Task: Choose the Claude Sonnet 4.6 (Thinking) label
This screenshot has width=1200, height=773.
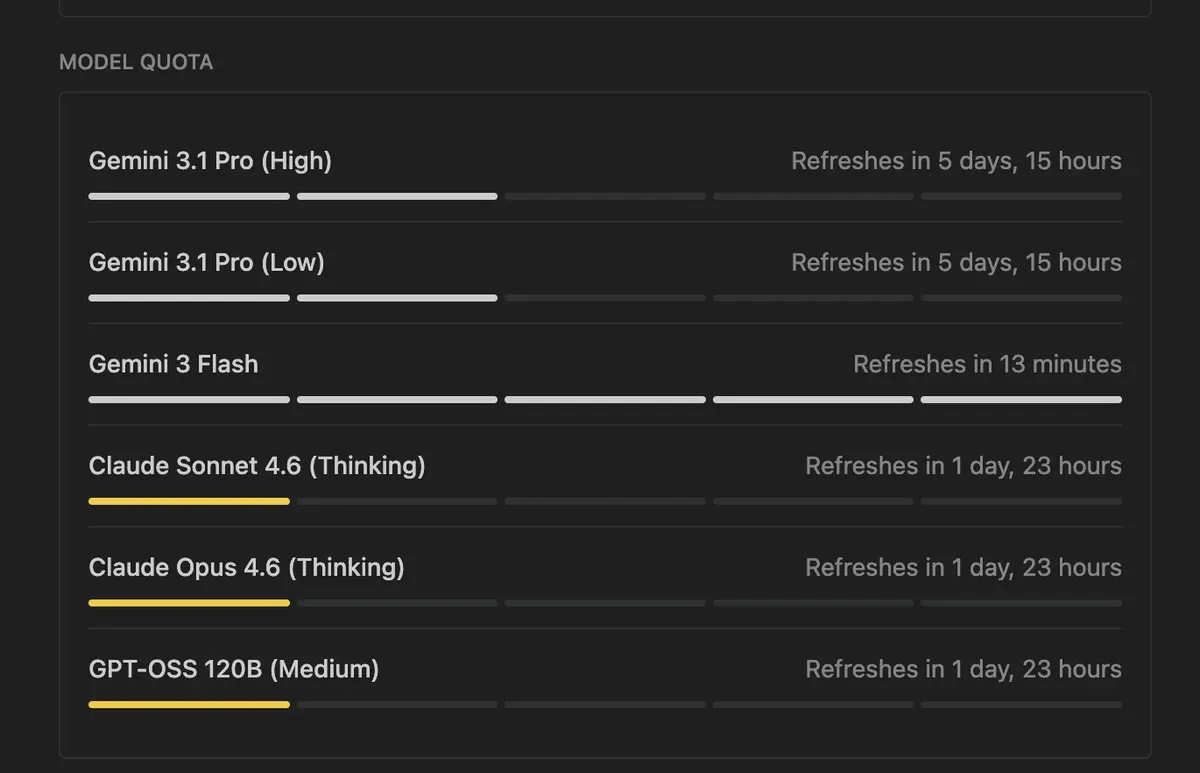Action: click(x=257, y=466)
